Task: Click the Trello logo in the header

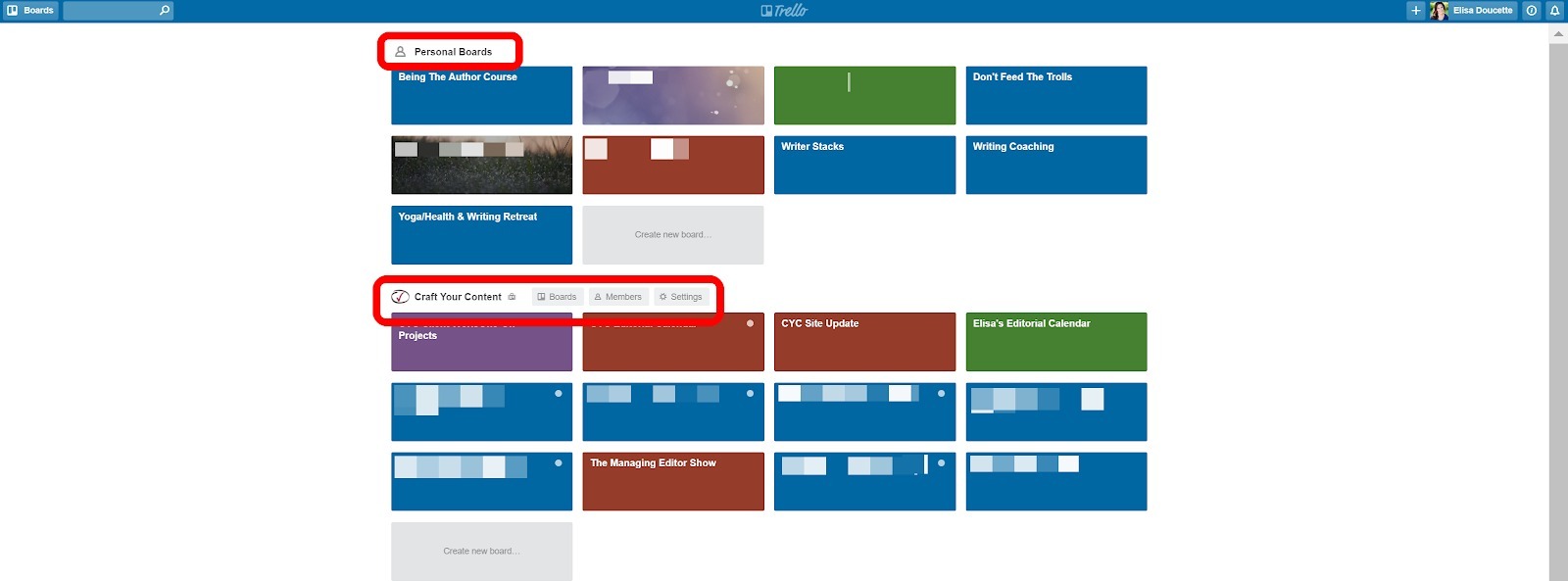Action: (784, 11)
